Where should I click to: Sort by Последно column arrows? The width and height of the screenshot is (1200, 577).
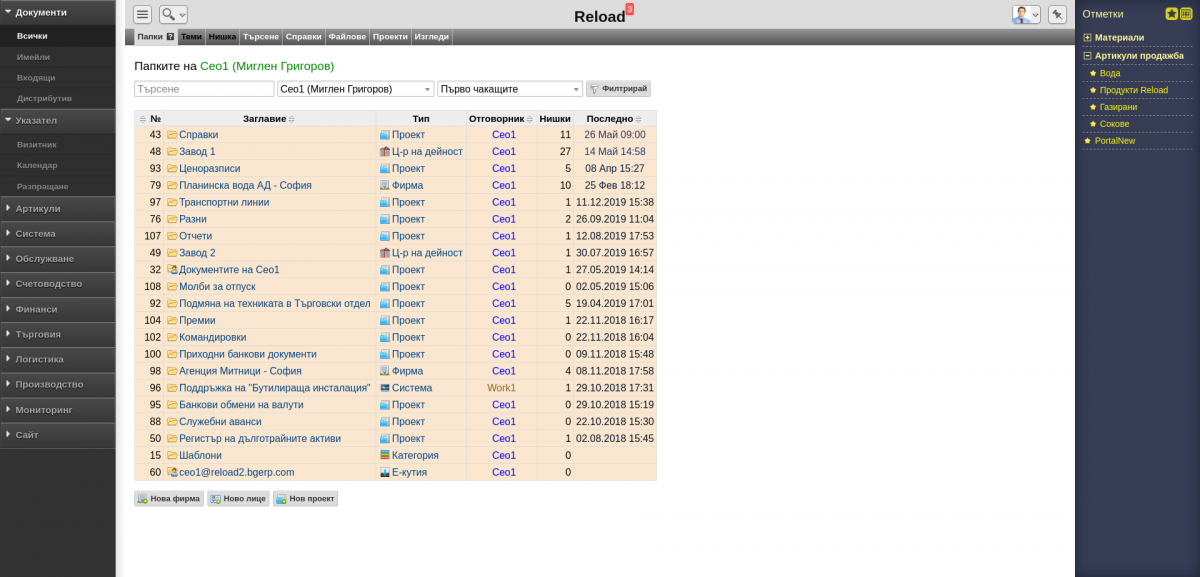tap(639, 119)
